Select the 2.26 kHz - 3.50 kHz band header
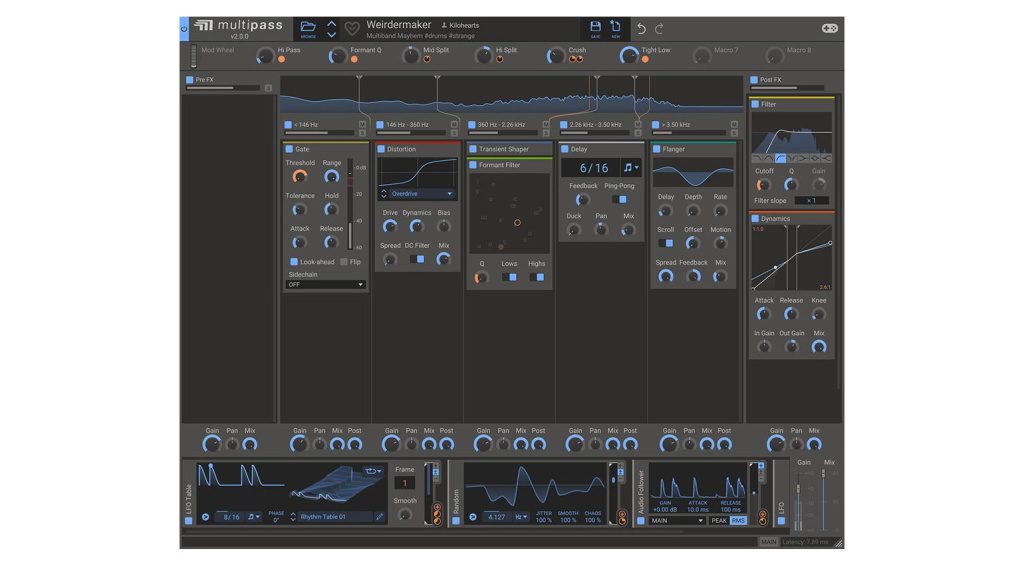The width and height of the screenshot is (1024, 565). click(x=596, y=124)
